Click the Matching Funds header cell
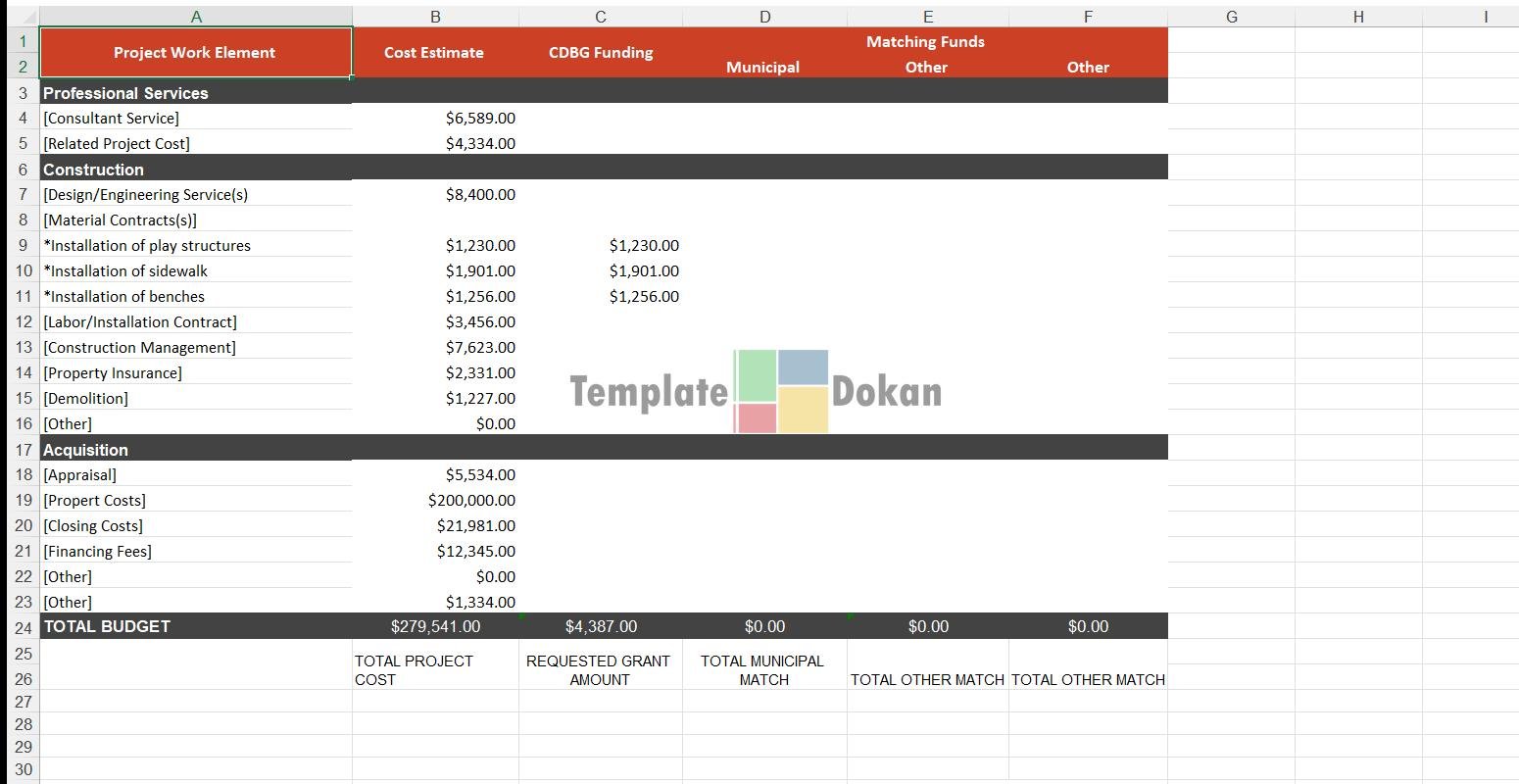 pyautogui.click(x=925, y=41)
